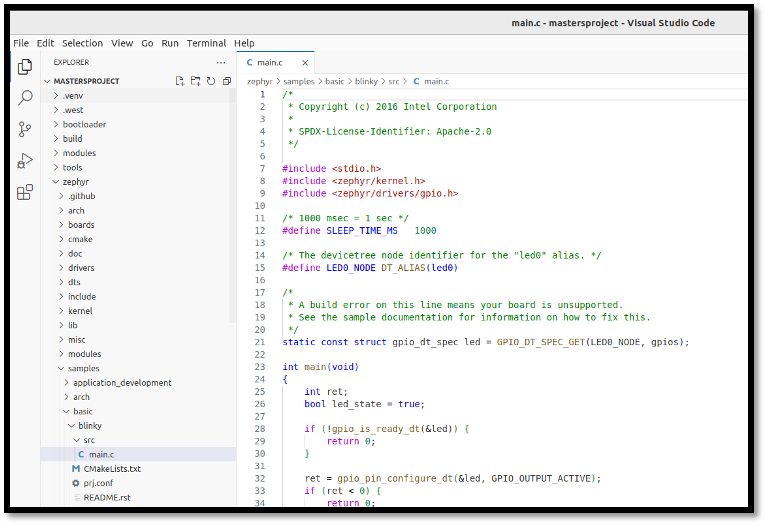
Task: Click the SLEEP_TIME_MS define name
Action: point(362,231)
